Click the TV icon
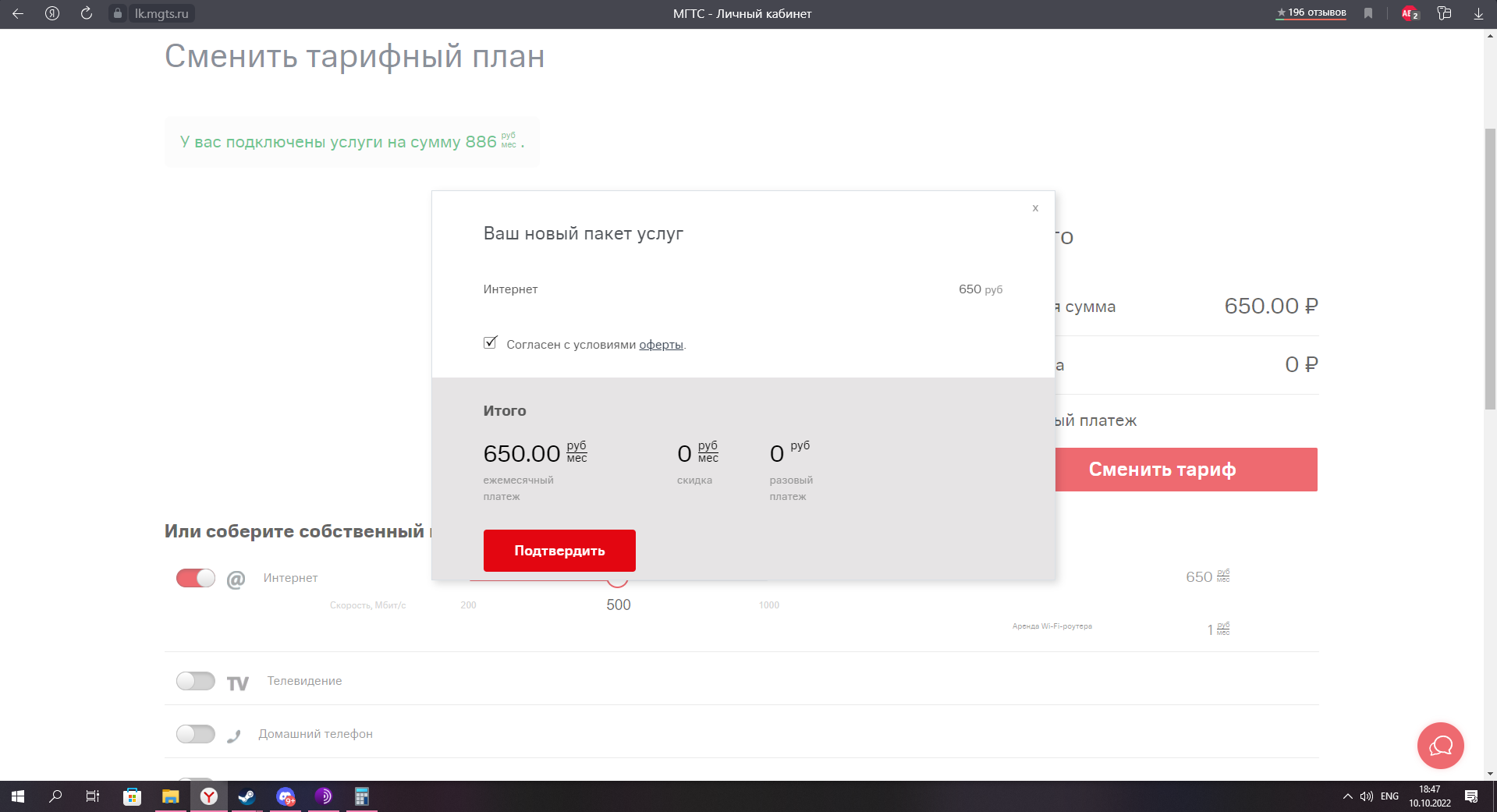This screenshot has width=1497, height=812. 237,683
